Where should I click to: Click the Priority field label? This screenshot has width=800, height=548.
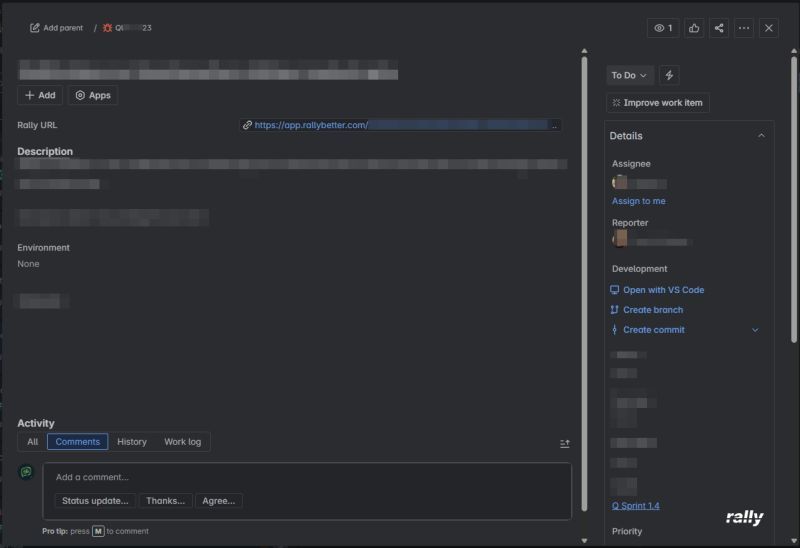click(x=627, y=531)
